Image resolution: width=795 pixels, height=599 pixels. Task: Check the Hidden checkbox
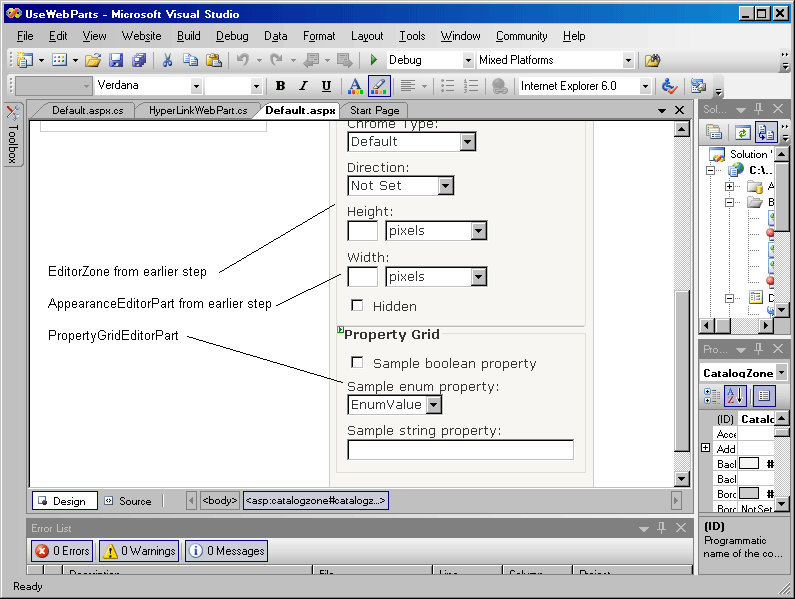pyautogui.click(x=357, y=306)
